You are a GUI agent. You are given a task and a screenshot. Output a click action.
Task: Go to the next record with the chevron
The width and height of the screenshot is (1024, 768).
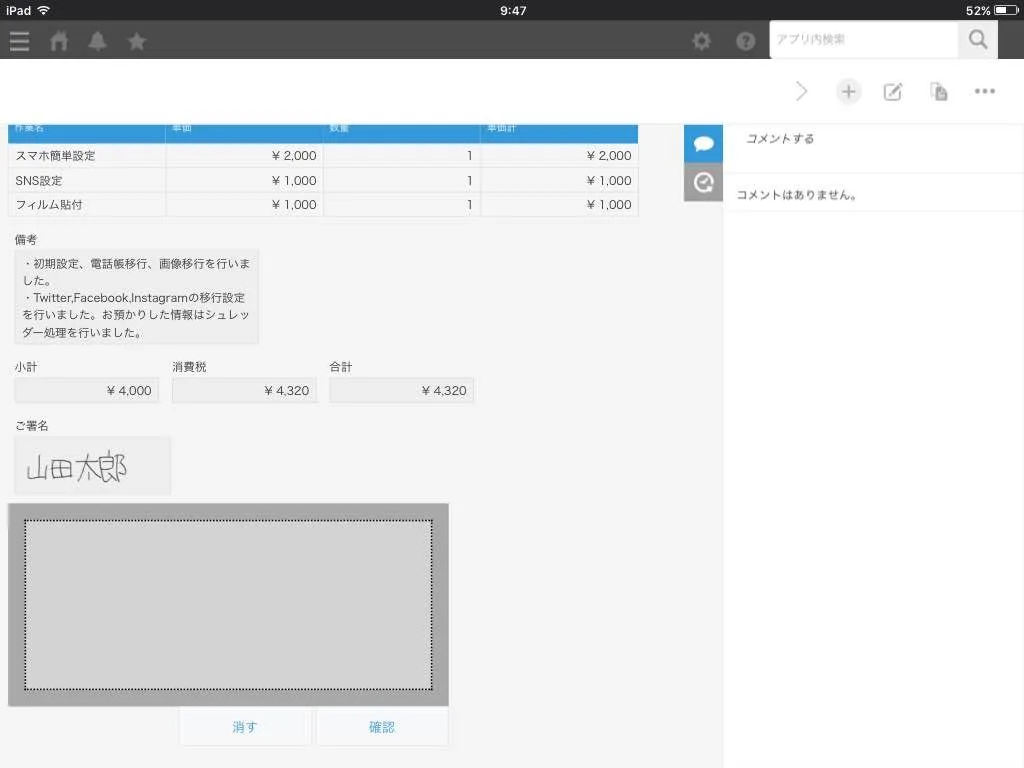[x=801, y=92]
